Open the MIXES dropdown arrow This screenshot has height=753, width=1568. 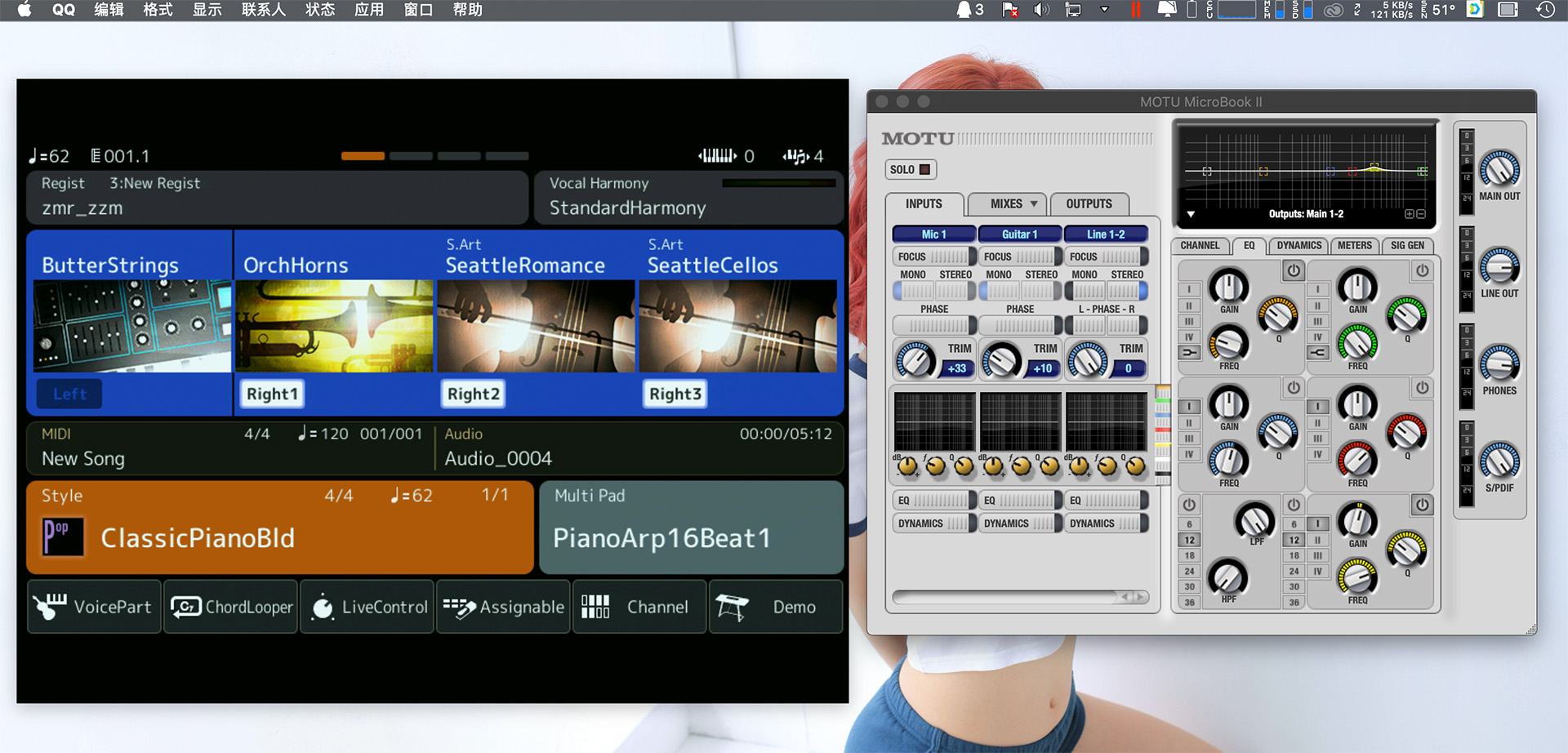pos(1034,204)
